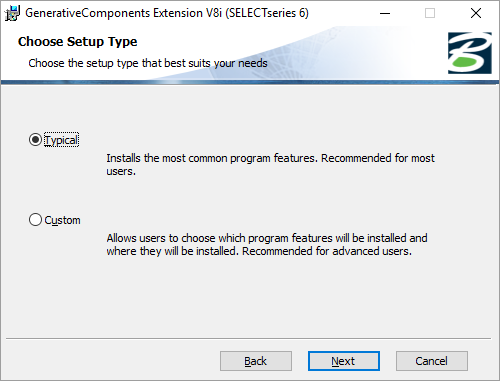Click the Choose Setup Type heading

[x=78, y=42]
